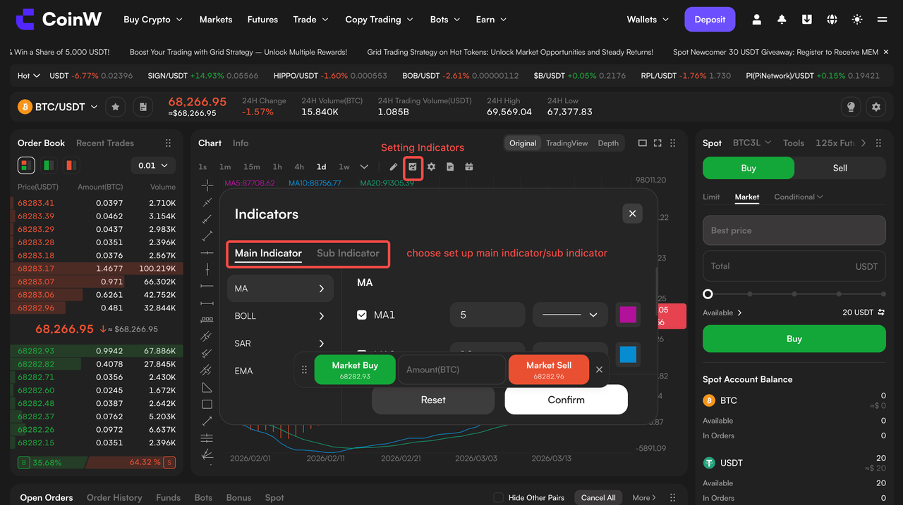Click the Market Sell quick button

(x=549, y=369)
